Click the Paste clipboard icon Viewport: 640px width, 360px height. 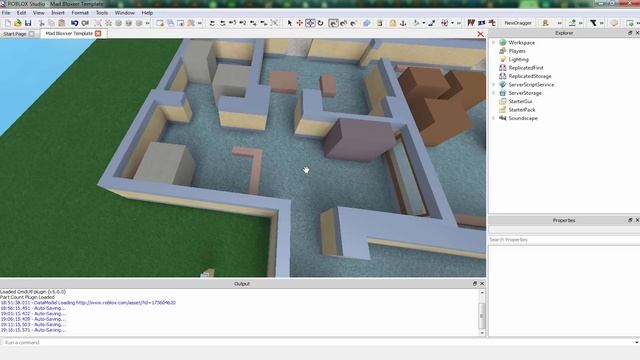coord(62,23)
